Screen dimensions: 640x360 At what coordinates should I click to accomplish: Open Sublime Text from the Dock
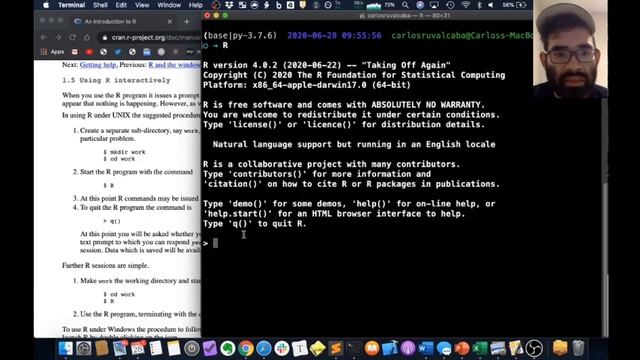coord(336,349)
